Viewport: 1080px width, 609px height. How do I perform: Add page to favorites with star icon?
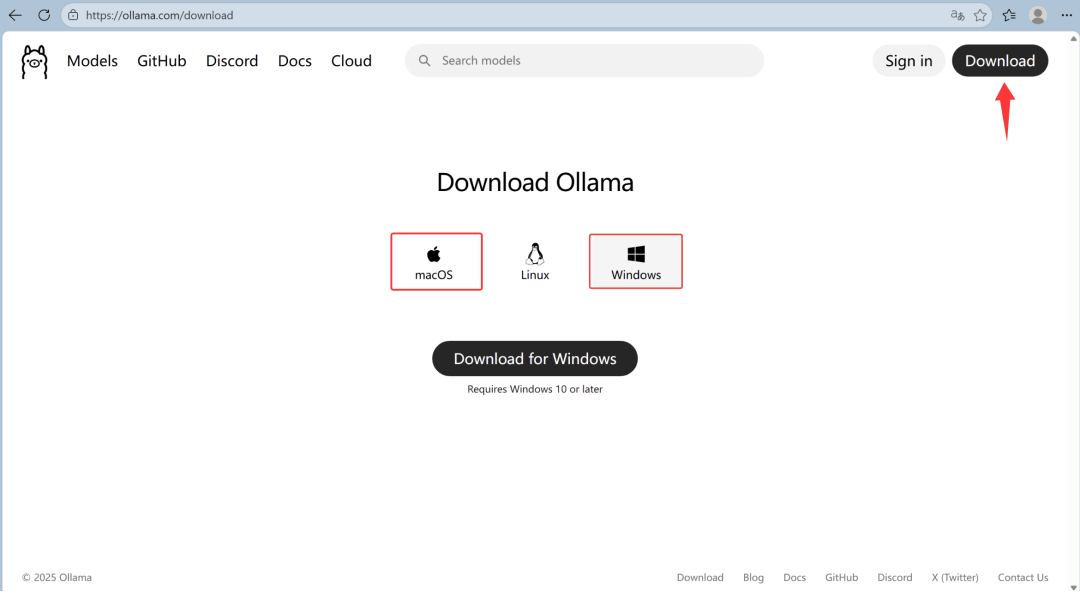[x=980, y=15]
